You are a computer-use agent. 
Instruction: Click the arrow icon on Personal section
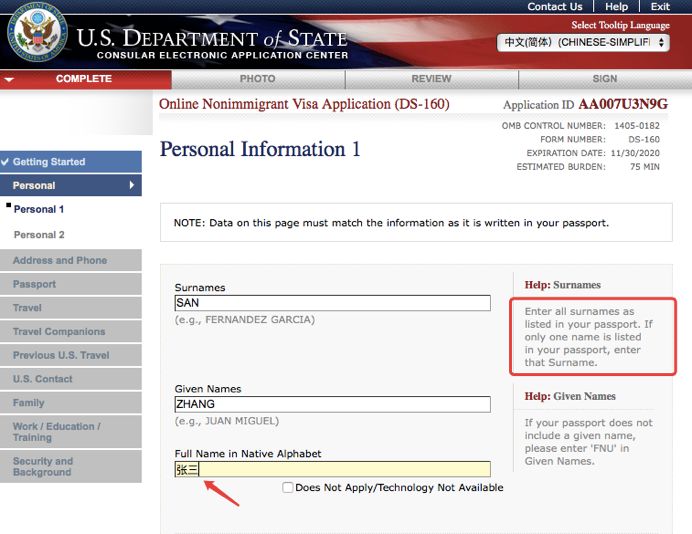pyautogui.click(x=132, y=185)
